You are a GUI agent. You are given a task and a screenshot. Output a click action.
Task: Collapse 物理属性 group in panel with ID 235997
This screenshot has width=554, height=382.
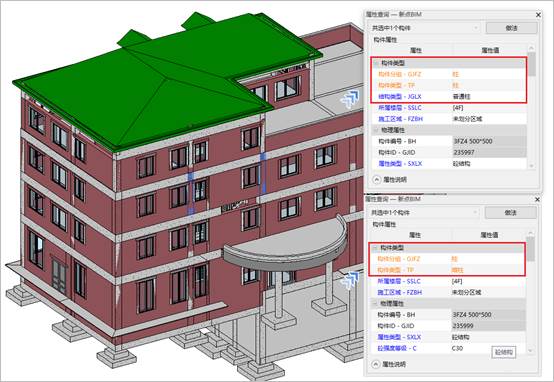[376, 130]
